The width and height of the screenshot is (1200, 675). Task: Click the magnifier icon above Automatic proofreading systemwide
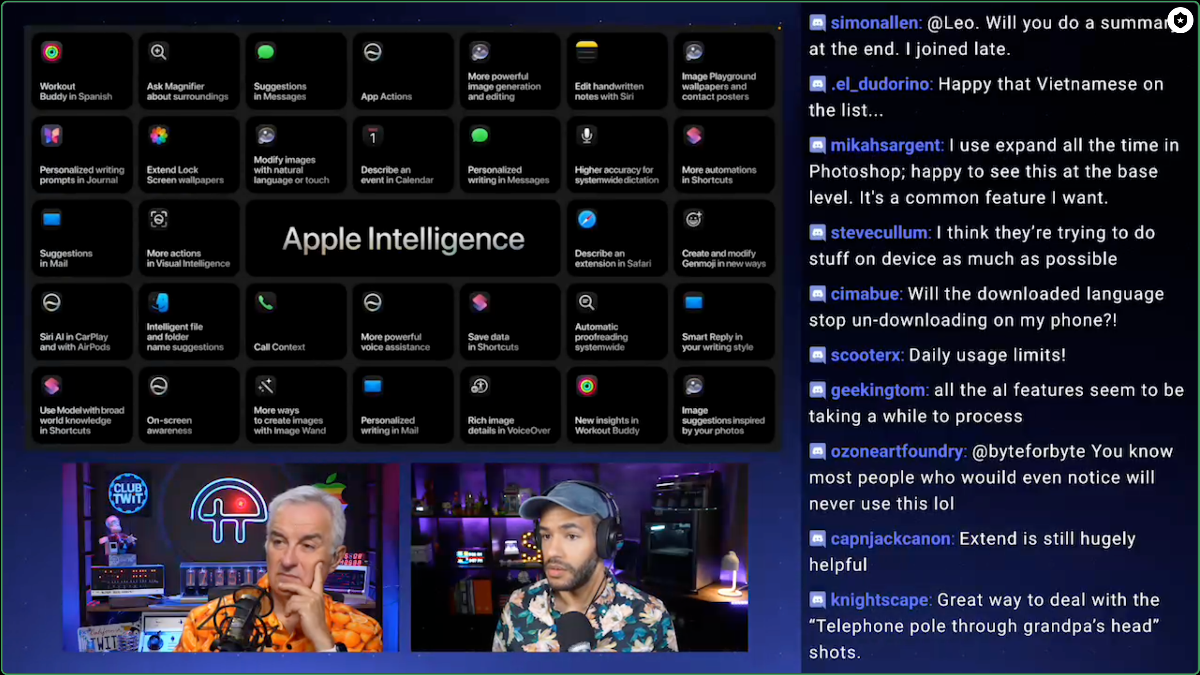[x=586, y=302]
